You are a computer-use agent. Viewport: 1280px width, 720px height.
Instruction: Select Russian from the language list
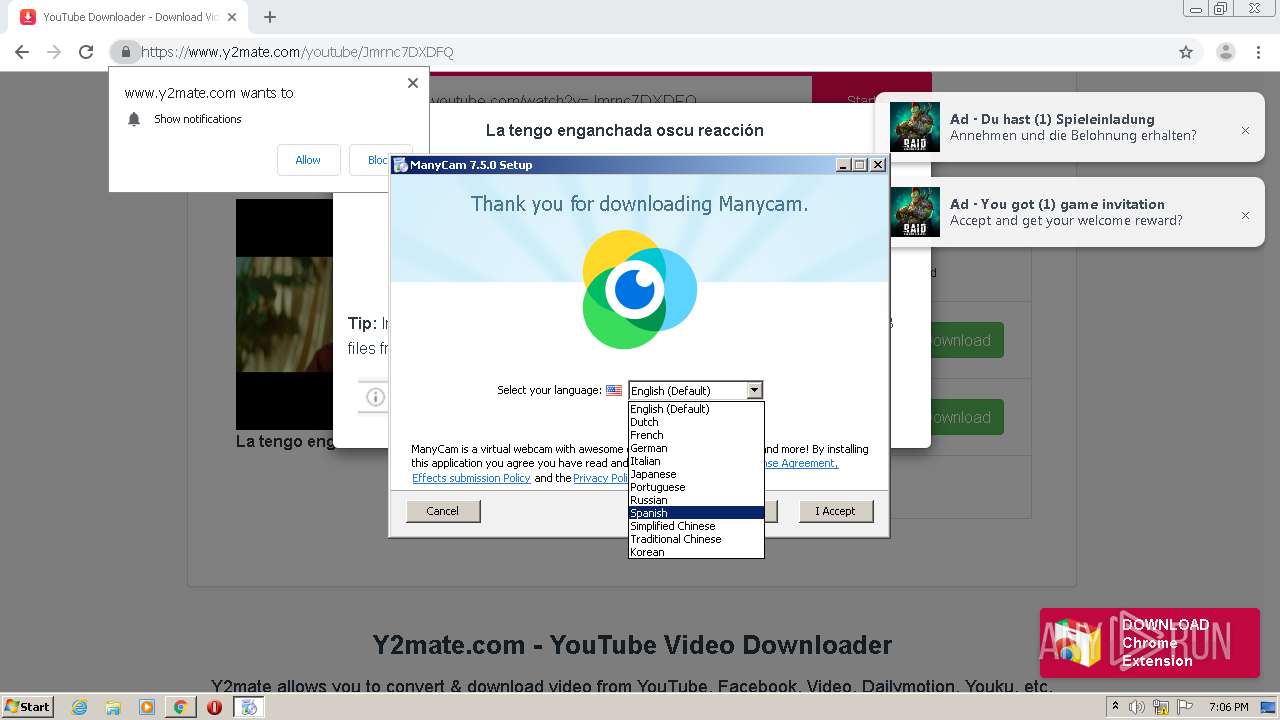click(x=696, y=500)
